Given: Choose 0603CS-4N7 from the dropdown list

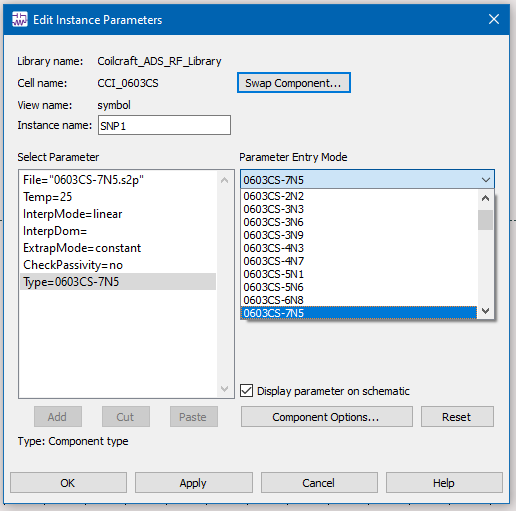Looking at the screenshot, I should point(359,261).
